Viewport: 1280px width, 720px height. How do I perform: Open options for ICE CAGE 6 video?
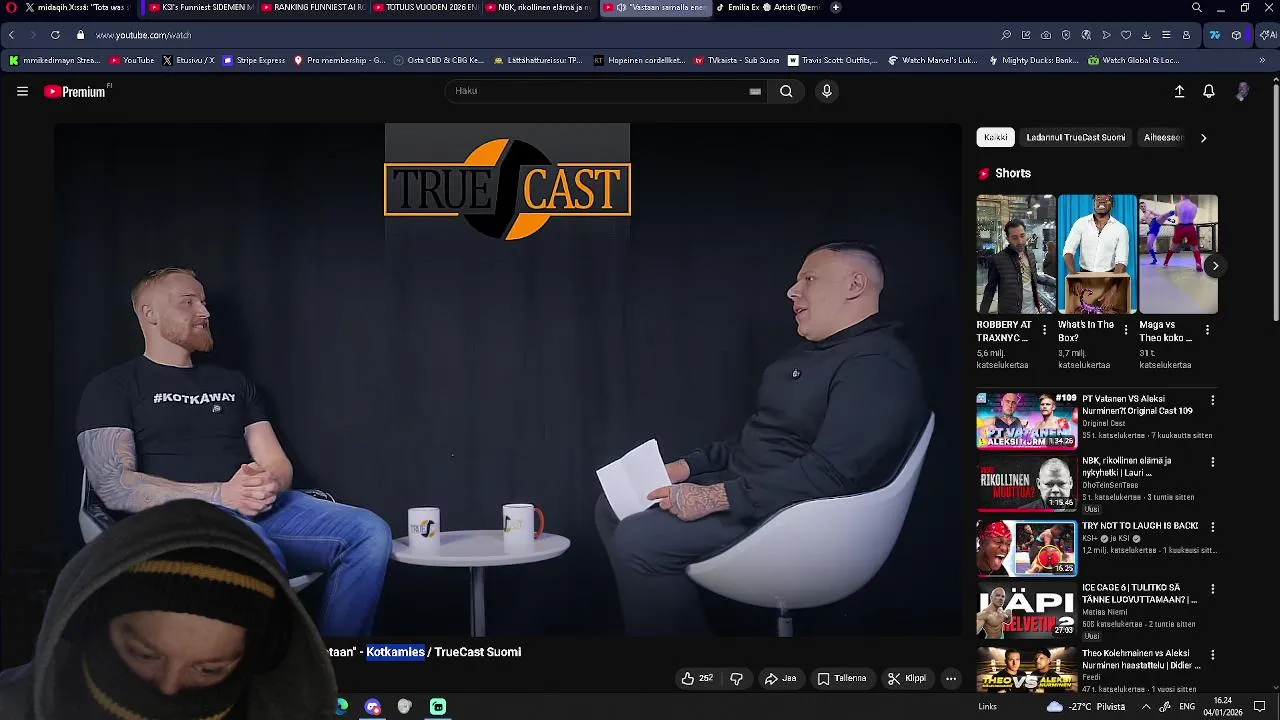coord(1212,590)
